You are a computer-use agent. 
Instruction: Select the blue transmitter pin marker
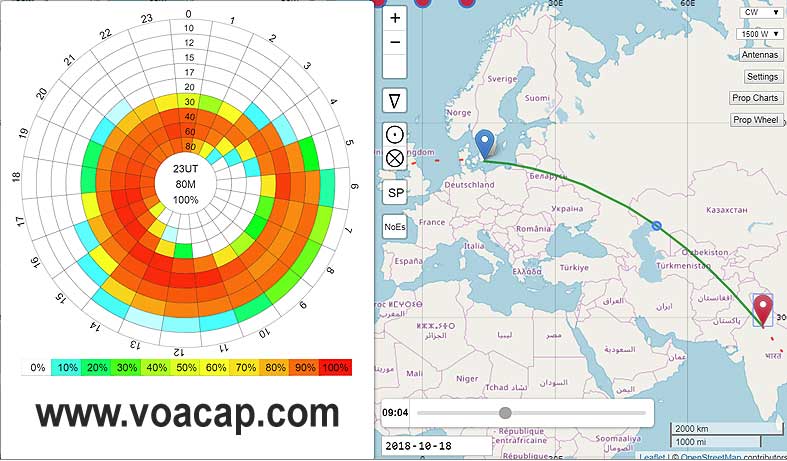(x=484, y=144)
